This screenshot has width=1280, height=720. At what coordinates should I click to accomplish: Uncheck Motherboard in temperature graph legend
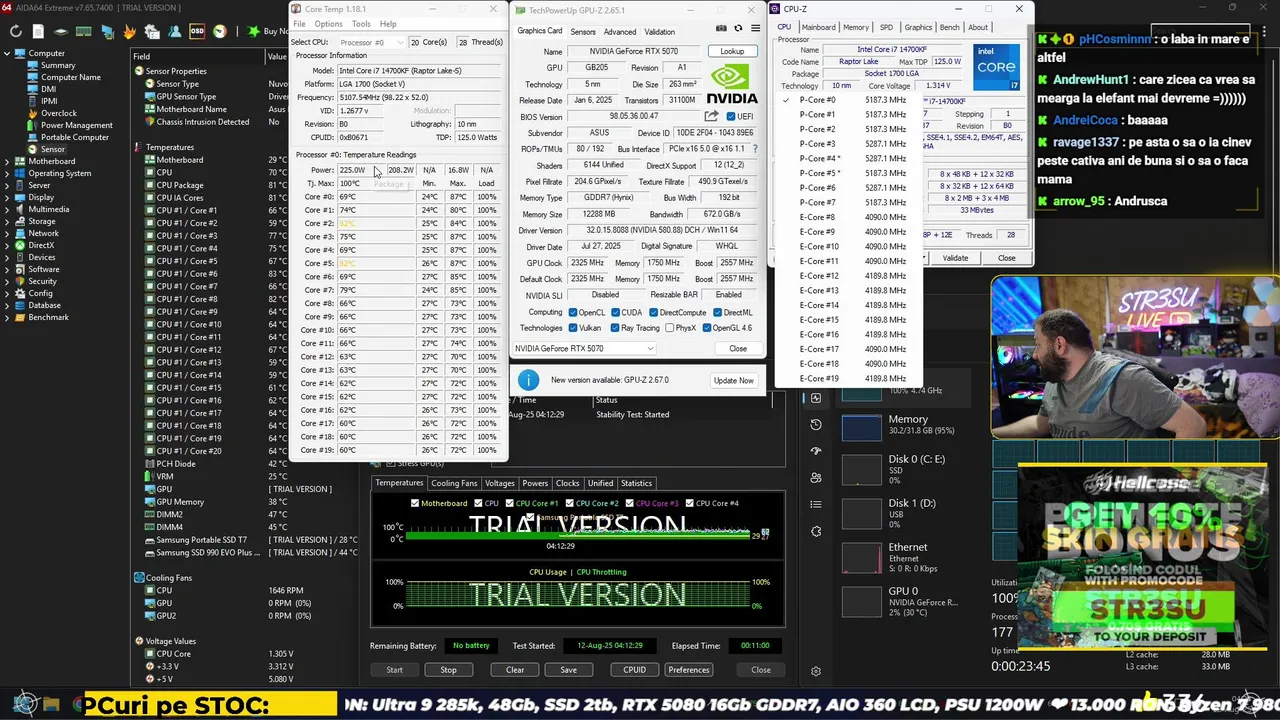(x=415, y=503)
